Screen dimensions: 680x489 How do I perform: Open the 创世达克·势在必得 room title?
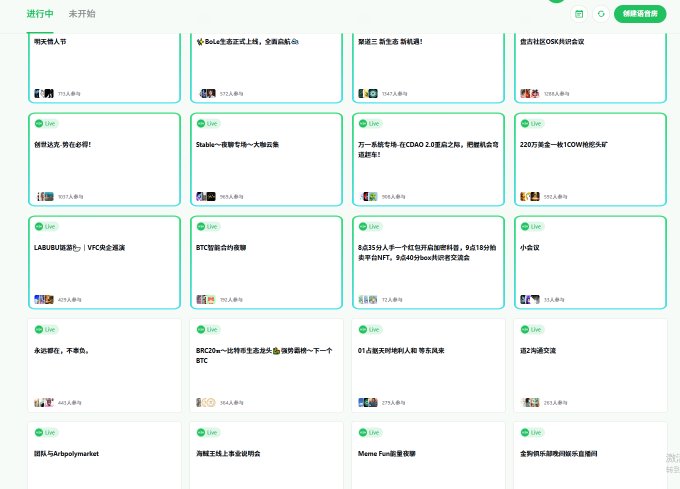coord(62,145)
